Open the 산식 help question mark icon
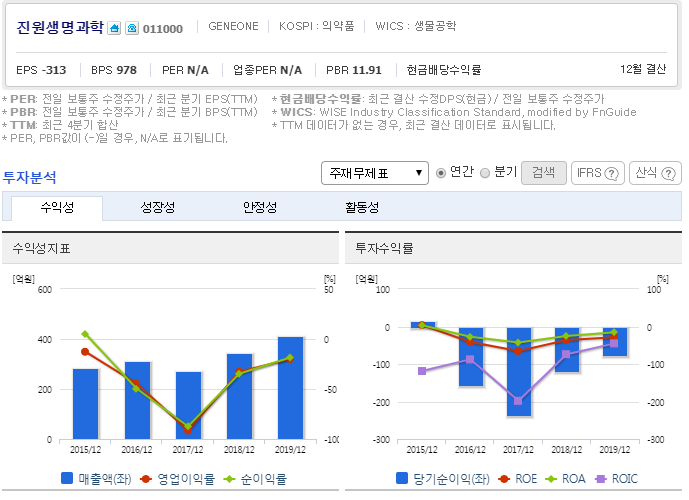 [x=668, y=174]
